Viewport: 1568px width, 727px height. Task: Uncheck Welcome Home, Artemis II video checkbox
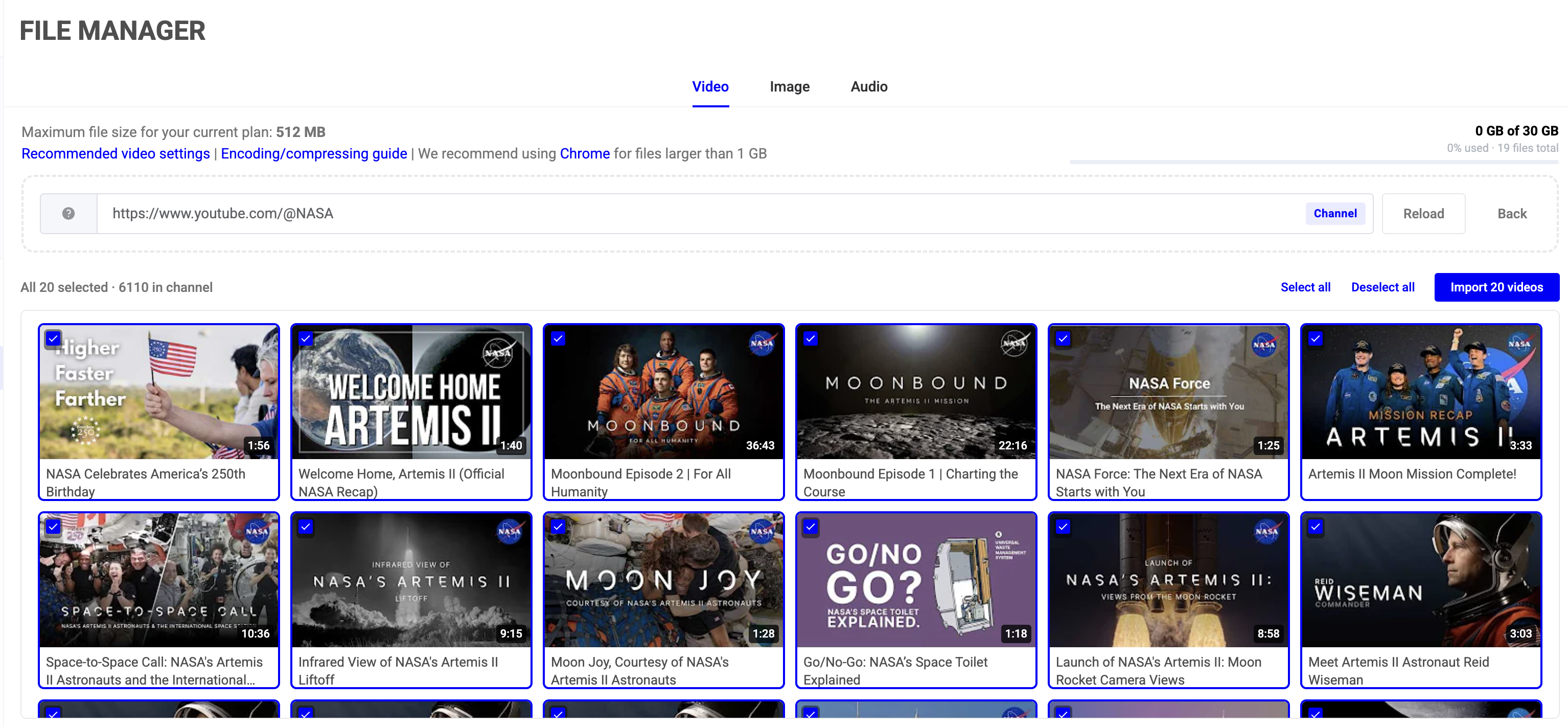click(306, 338)
